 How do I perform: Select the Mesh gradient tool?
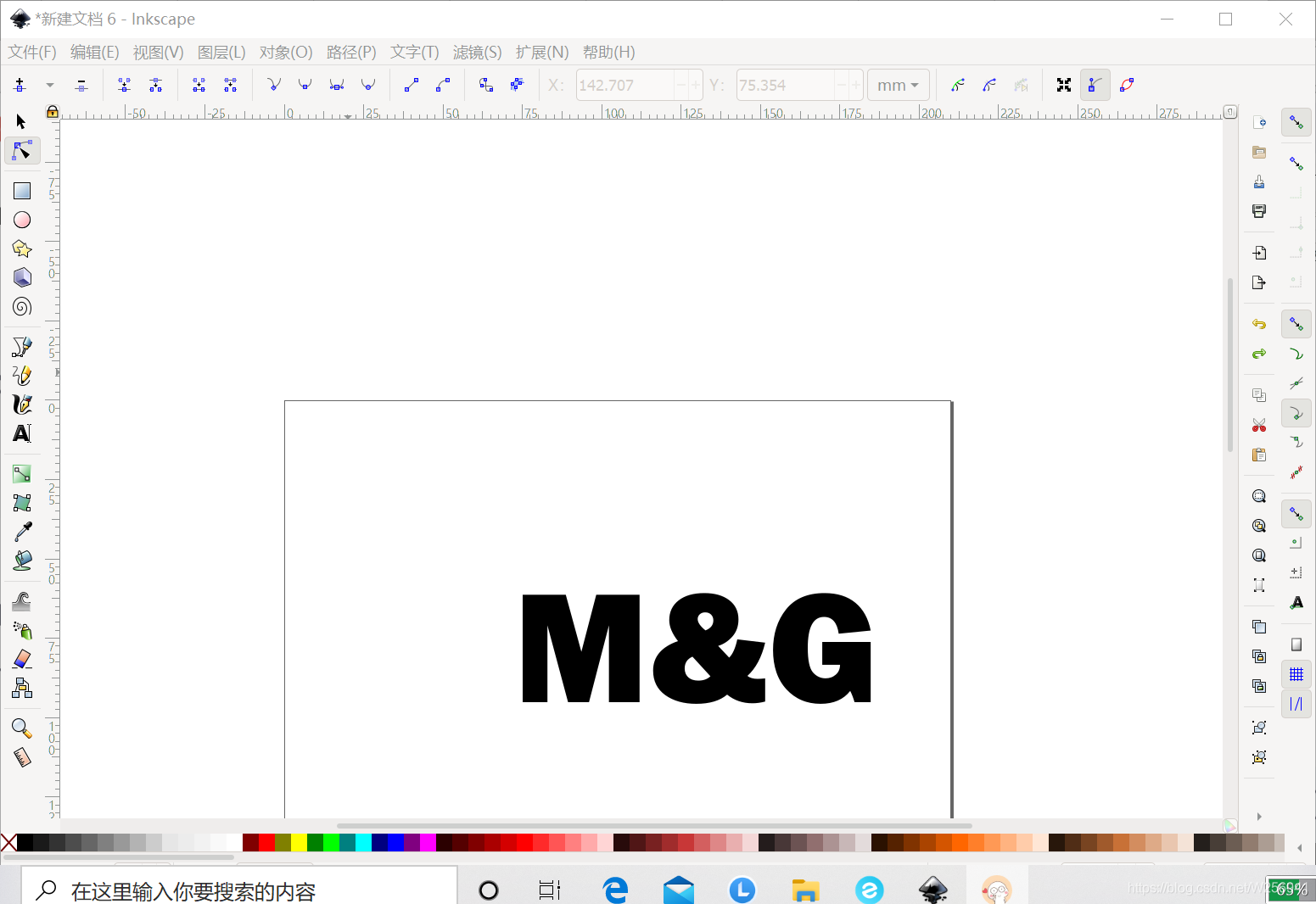click(22, 503)
